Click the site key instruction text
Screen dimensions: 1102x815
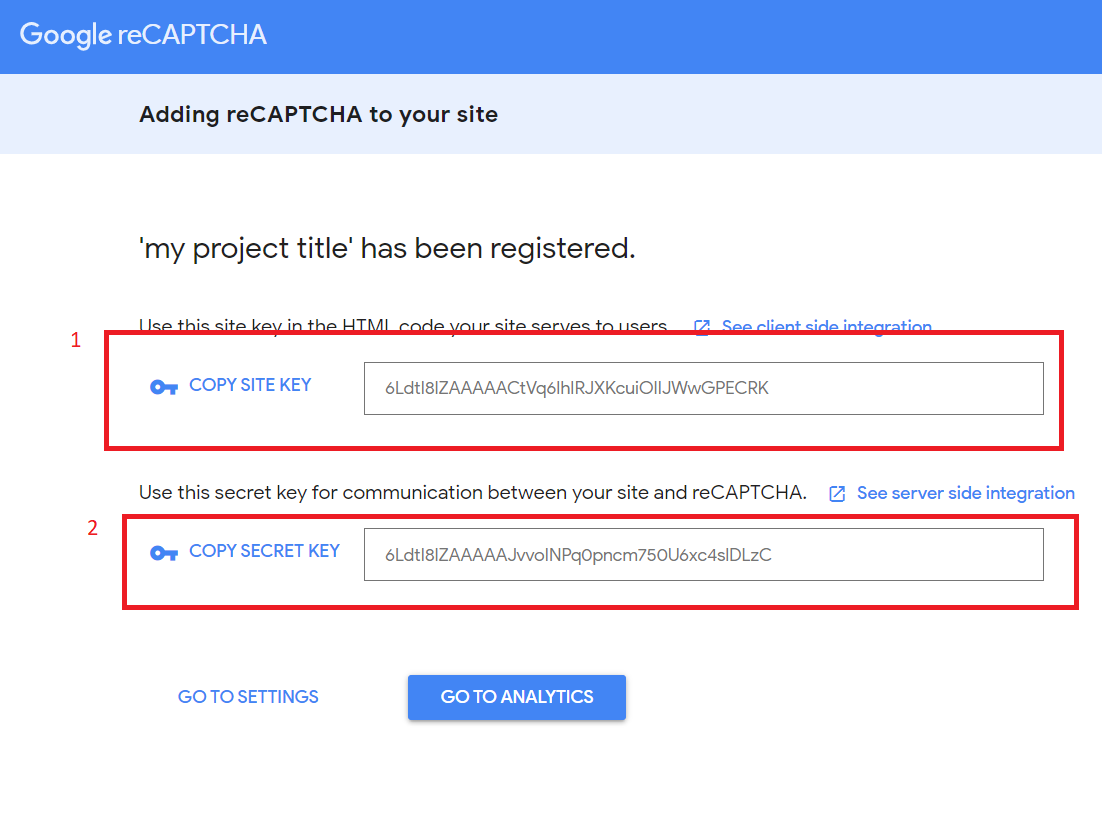coord(400,327)
